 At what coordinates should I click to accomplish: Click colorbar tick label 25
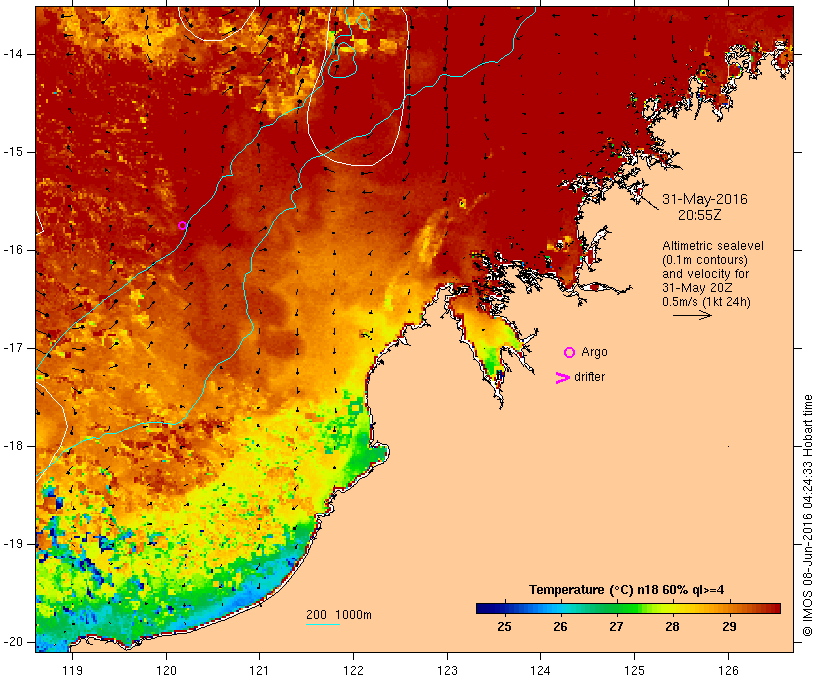[504, 626]
